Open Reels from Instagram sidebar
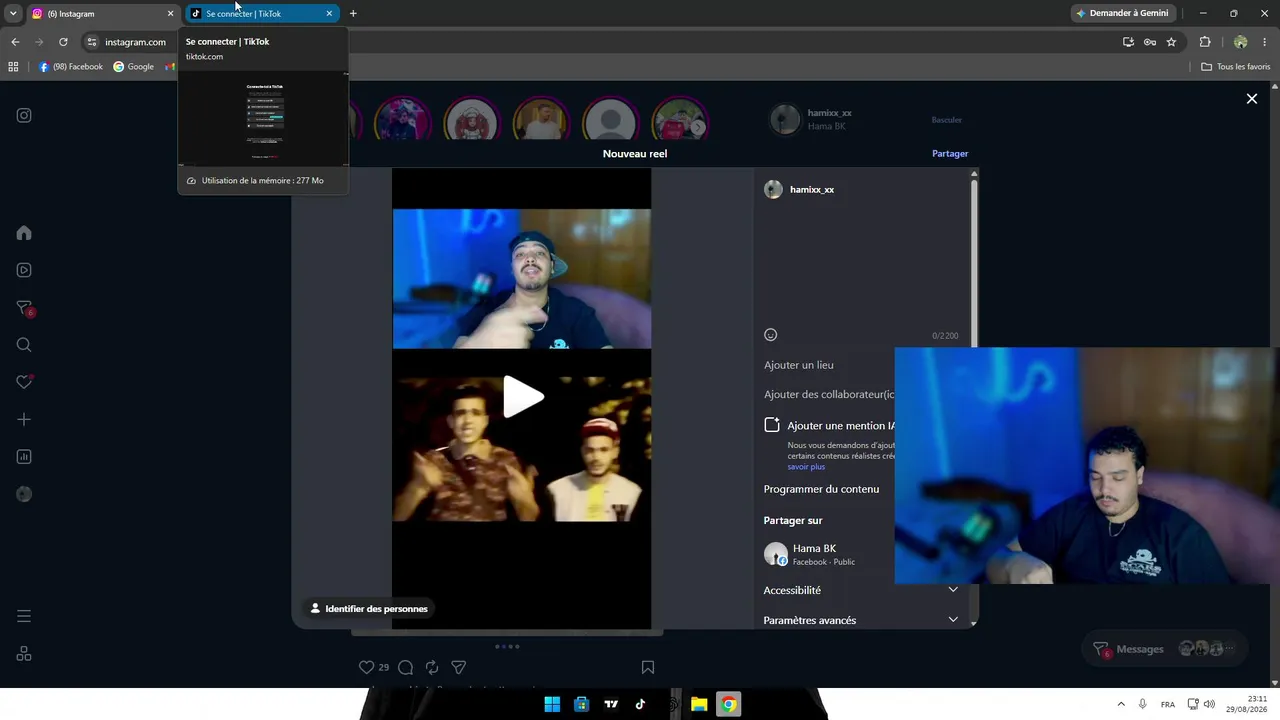This screenshot has height=720, width=1280. 24,270
